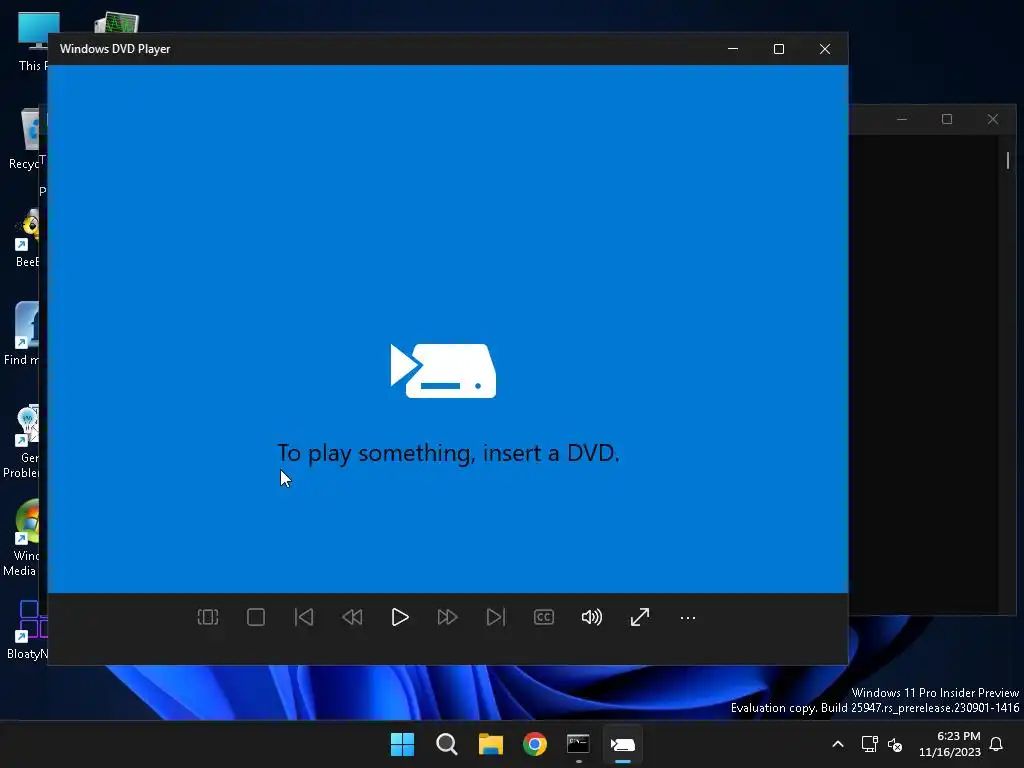This screenshot has height=768, width=1024.
Task: Click the background window's scrollbar thumb
Action: click(x=1008, y=160)
